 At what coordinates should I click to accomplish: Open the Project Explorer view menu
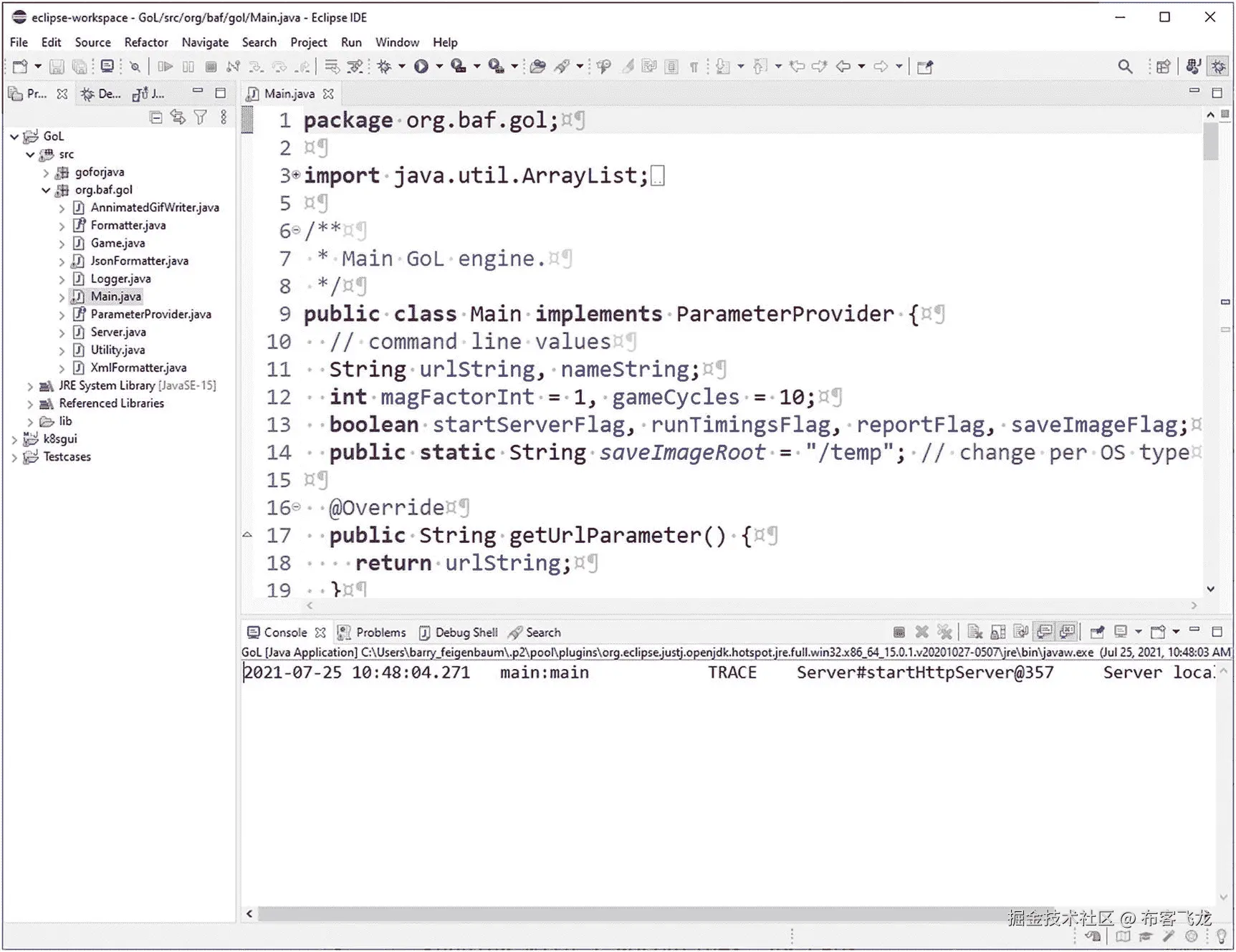(x=224, y=117)
